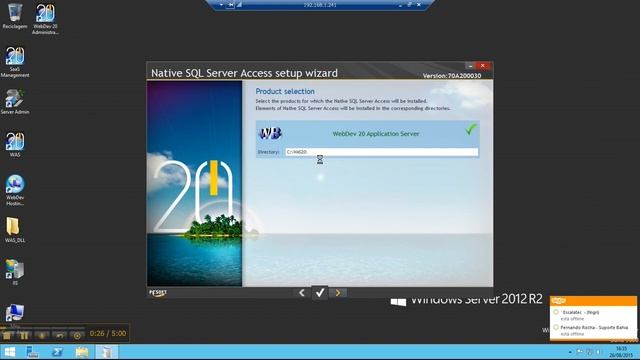This screenshot has height=360, width=640.
Task: Click the circular target icon on recorder bar
Action: click(x=77, y=336)
